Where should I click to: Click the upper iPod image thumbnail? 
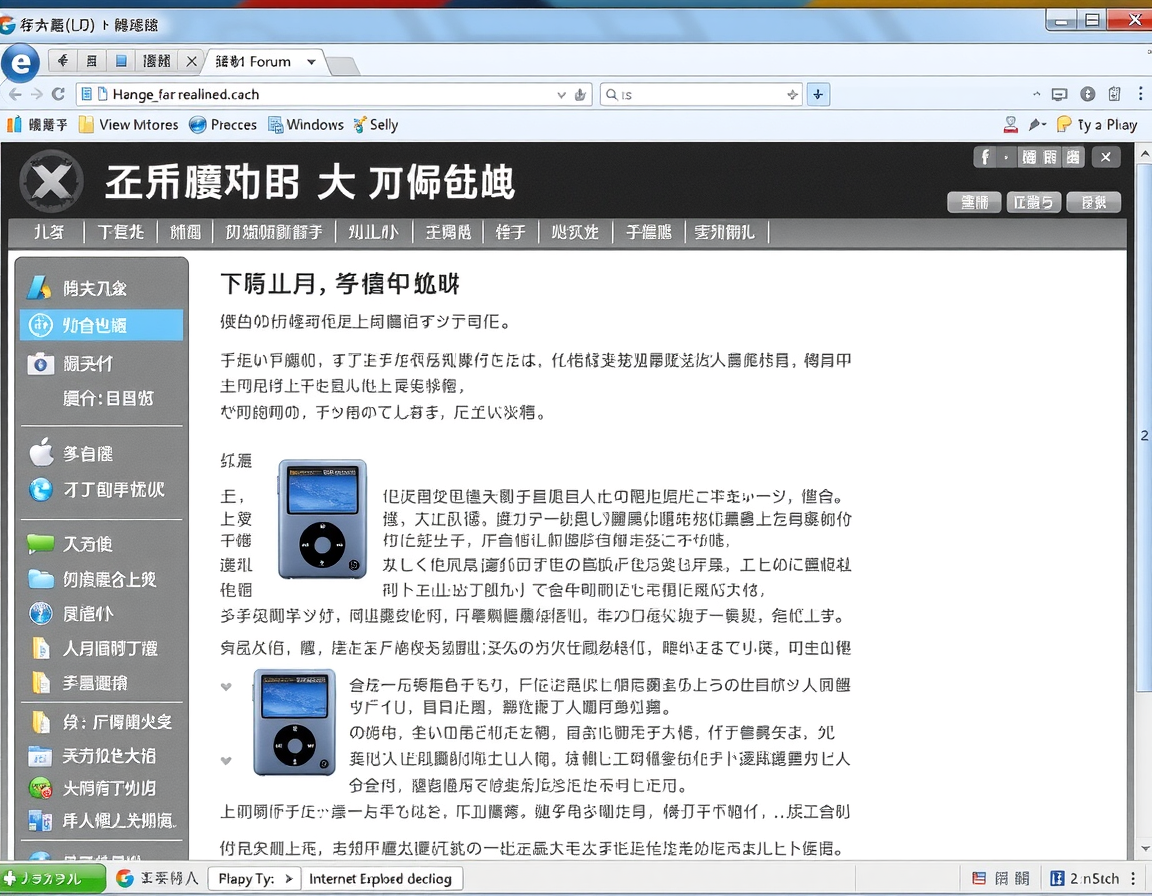322,519
